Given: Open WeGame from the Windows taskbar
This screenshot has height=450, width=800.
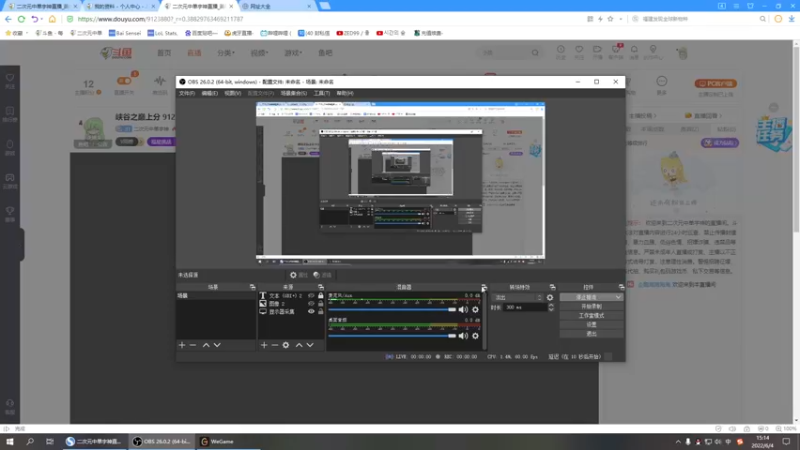Looking at the screenshot, I should 217,441.
